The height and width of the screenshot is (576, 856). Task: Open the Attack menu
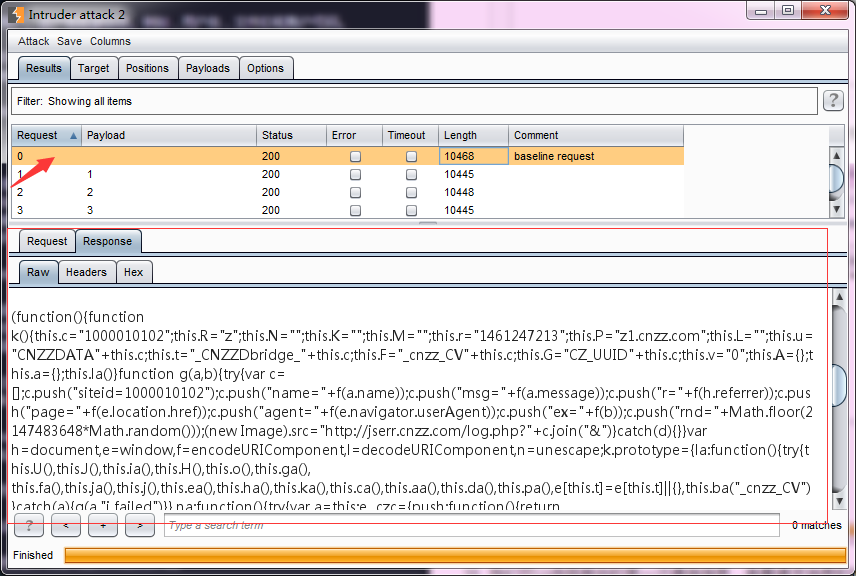click(33, 41)
